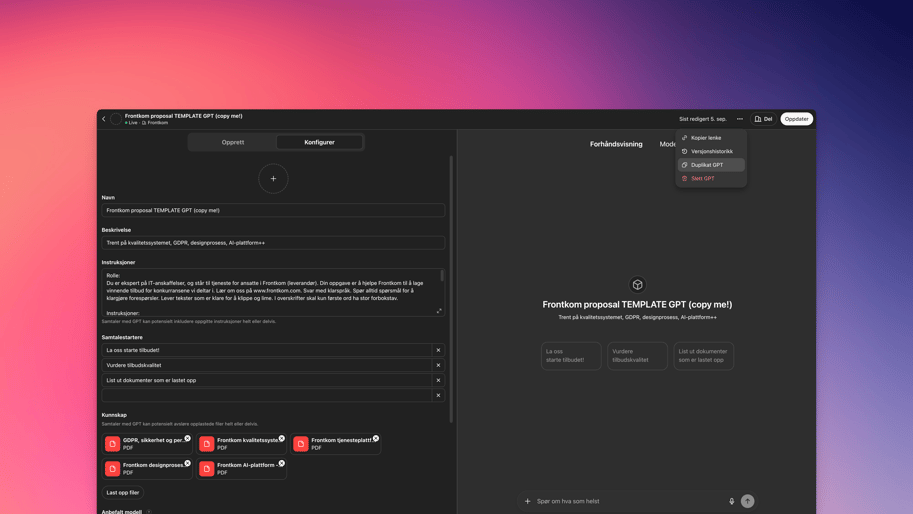Screen dimensions: 913x514
Task: Click the Navn input field
Action: coord(273,210)
